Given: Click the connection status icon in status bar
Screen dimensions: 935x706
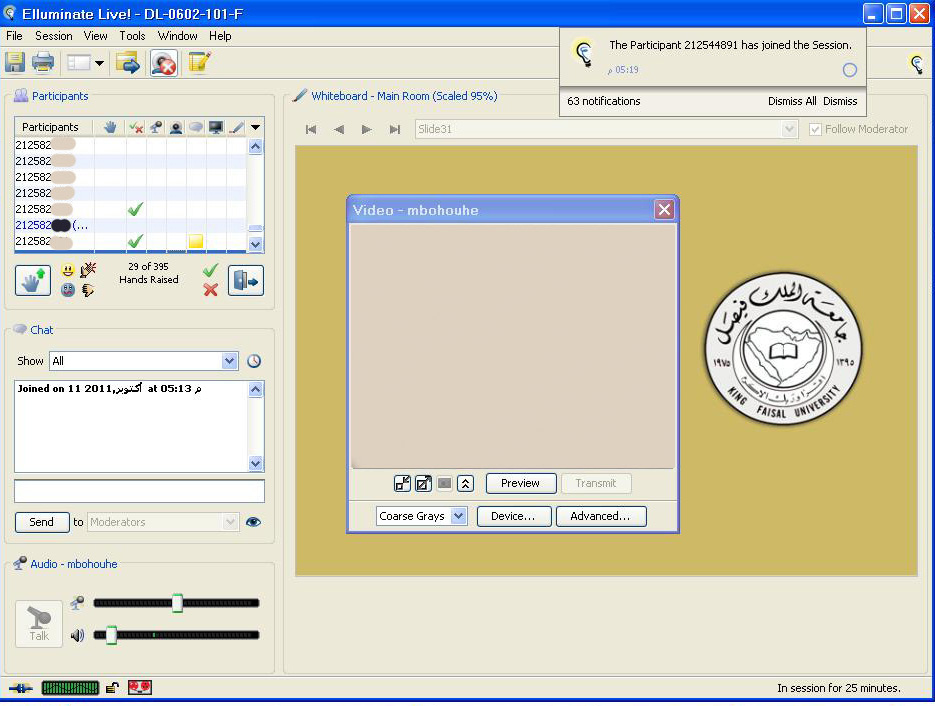Looking at the screenshot, I should pos(21,688).
